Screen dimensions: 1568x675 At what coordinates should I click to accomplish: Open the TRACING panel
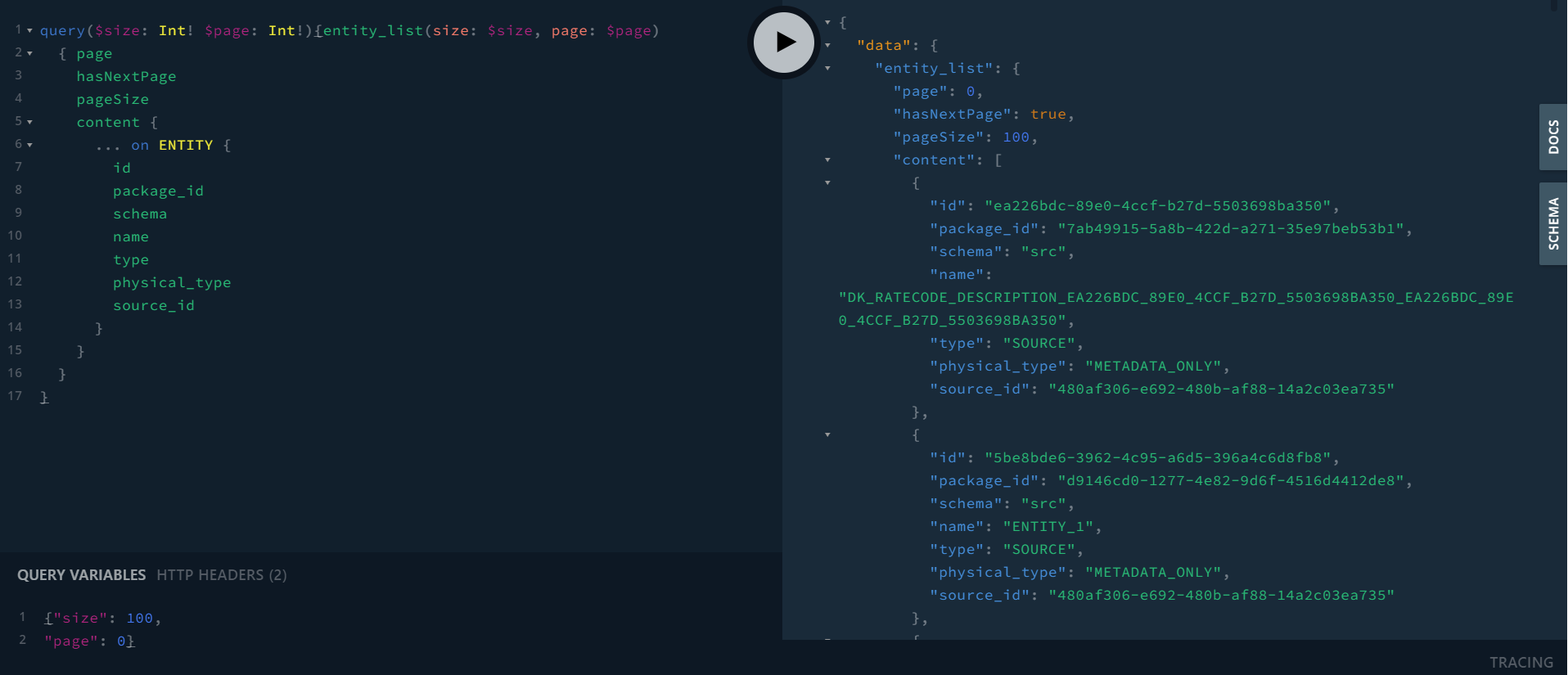click(x=1521, y=662)
